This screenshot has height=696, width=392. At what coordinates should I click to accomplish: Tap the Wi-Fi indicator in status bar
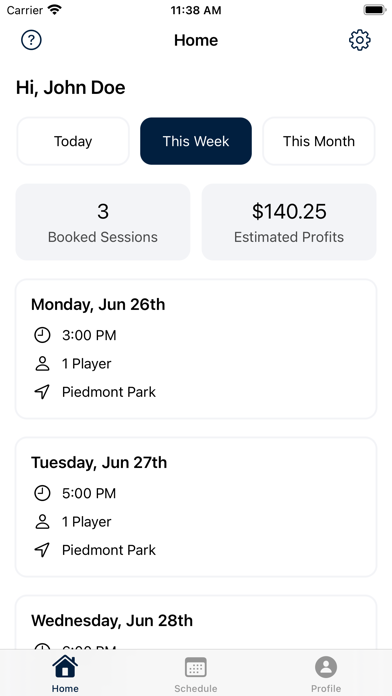[x=55, y=10]
